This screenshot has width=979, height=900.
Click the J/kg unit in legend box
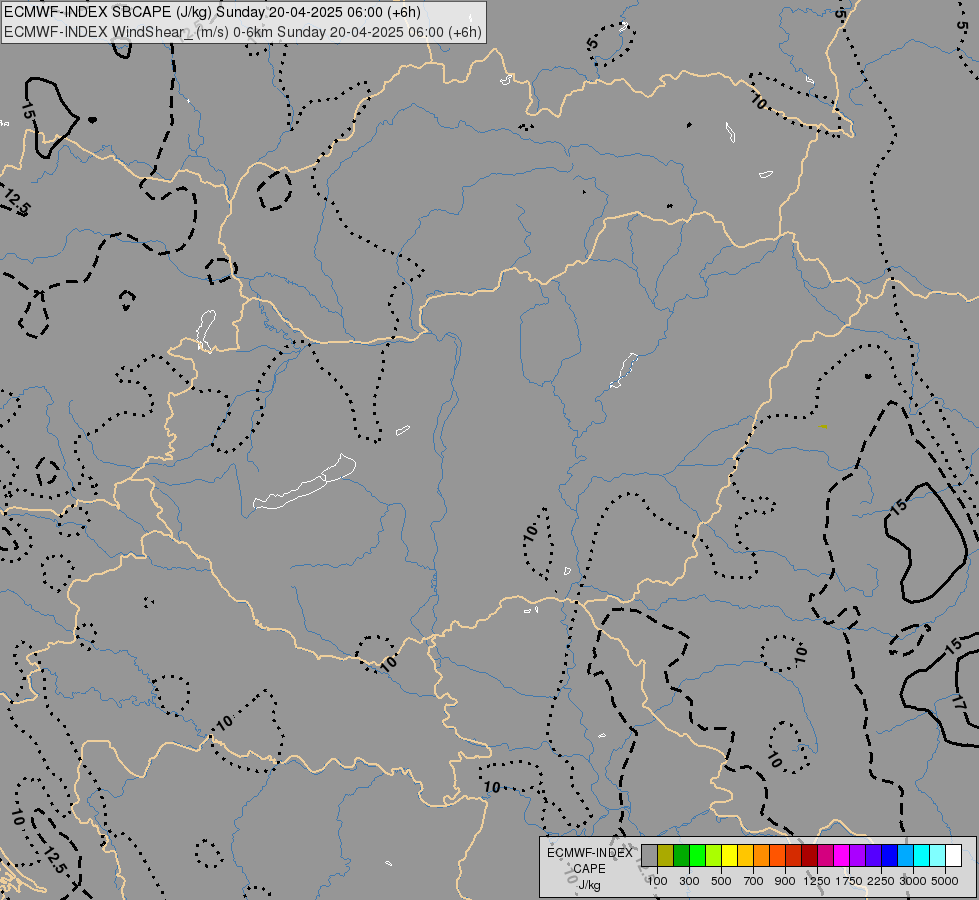click(x=589, y=885)
